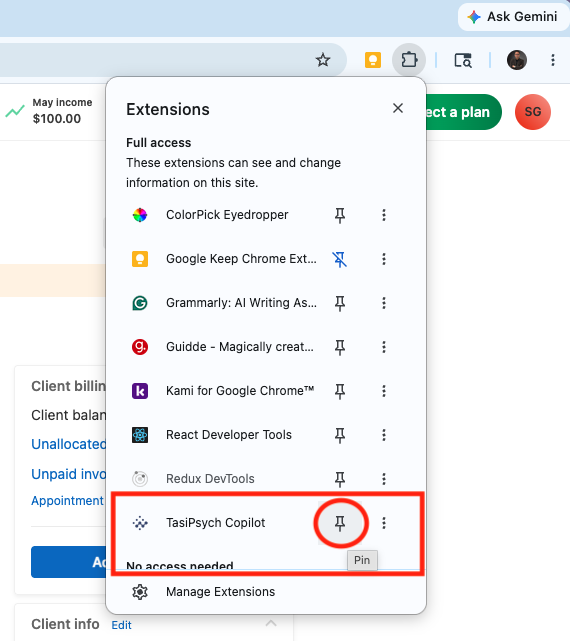Click the May income trend icon
The height and width of the screenshot is (641, 570).
click(x=15, y=111)
